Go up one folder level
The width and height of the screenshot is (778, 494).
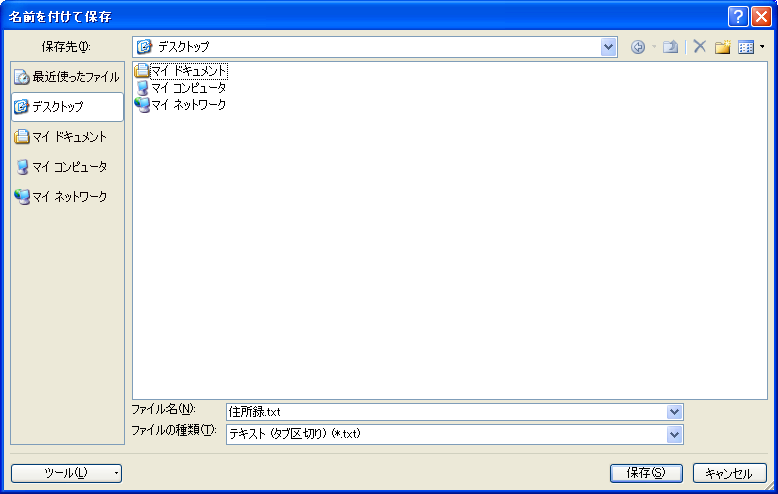pos(671,47)
